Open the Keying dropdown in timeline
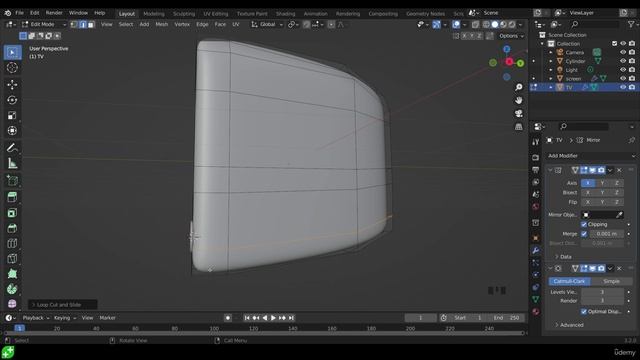Image resolution: width=640 pixels, height=360 pixels. pyautogui.click(x=64, y=318)
